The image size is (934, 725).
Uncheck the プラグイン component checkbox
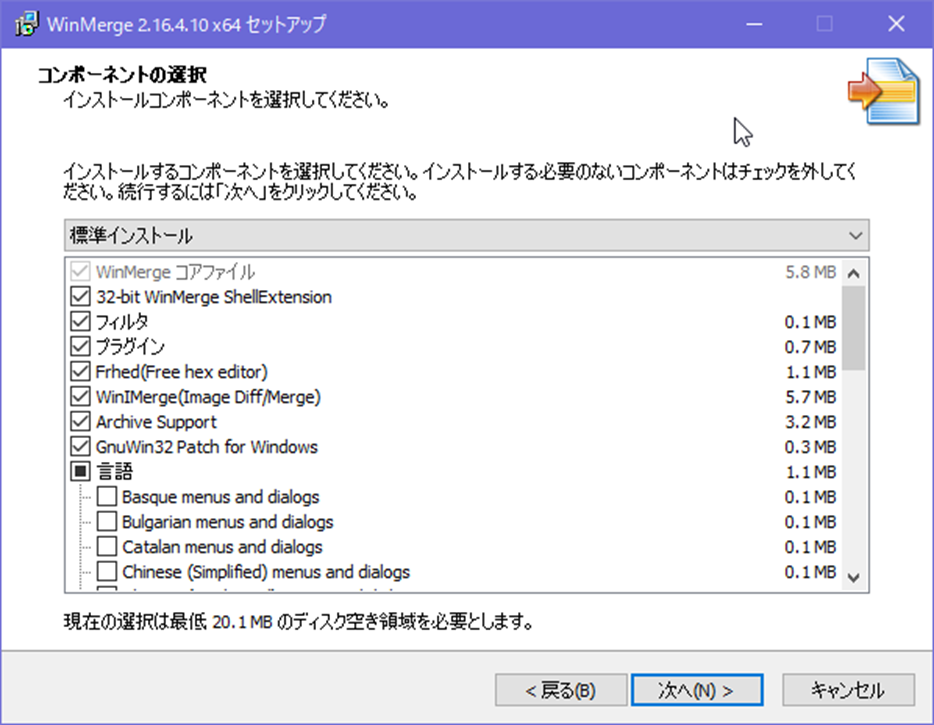coord(80,346)
